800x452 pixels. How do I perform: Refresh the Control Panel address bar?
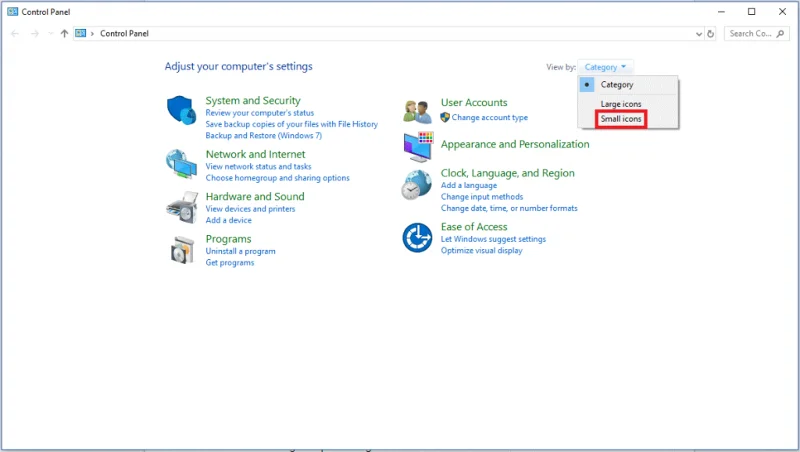pos(711,33)
